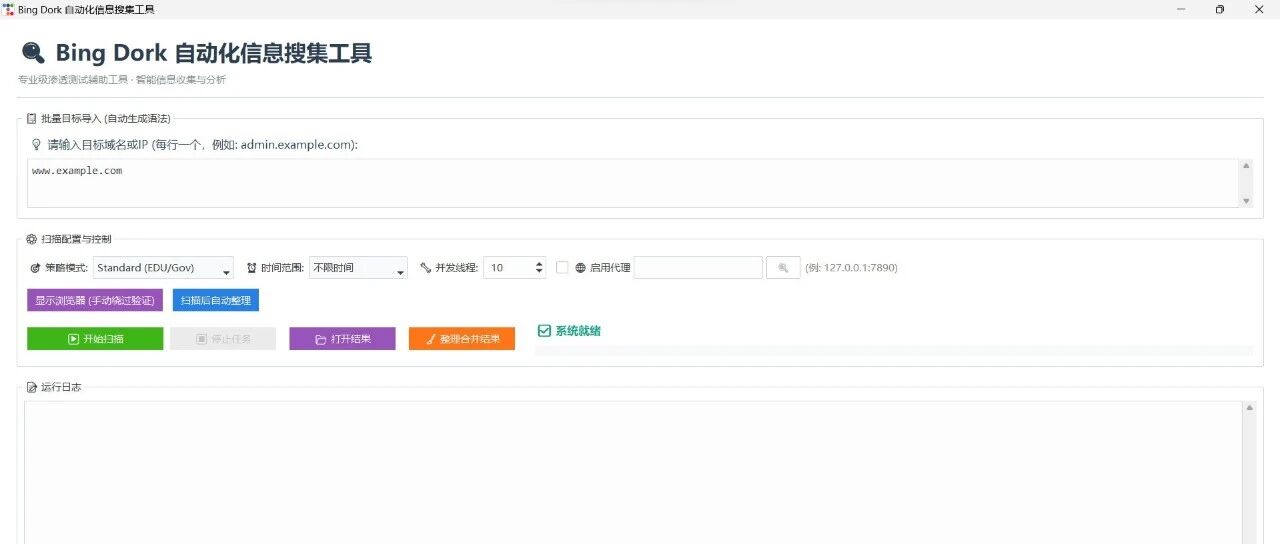This screenshot has width=1280, height=544.
Task: Click the 系统就绪 status text
Action: pos(578,331)
